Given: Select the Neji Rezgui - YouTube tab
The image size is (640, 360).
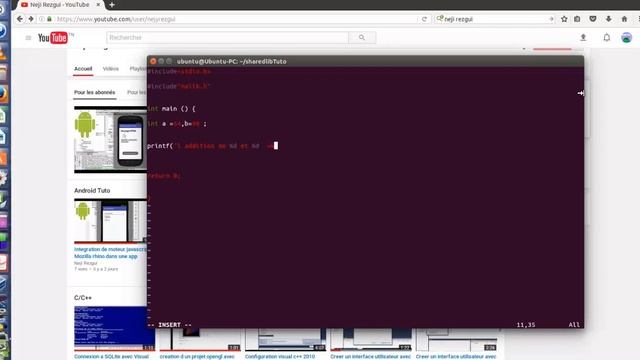Looking at the screenshot, I should [59, 4].
